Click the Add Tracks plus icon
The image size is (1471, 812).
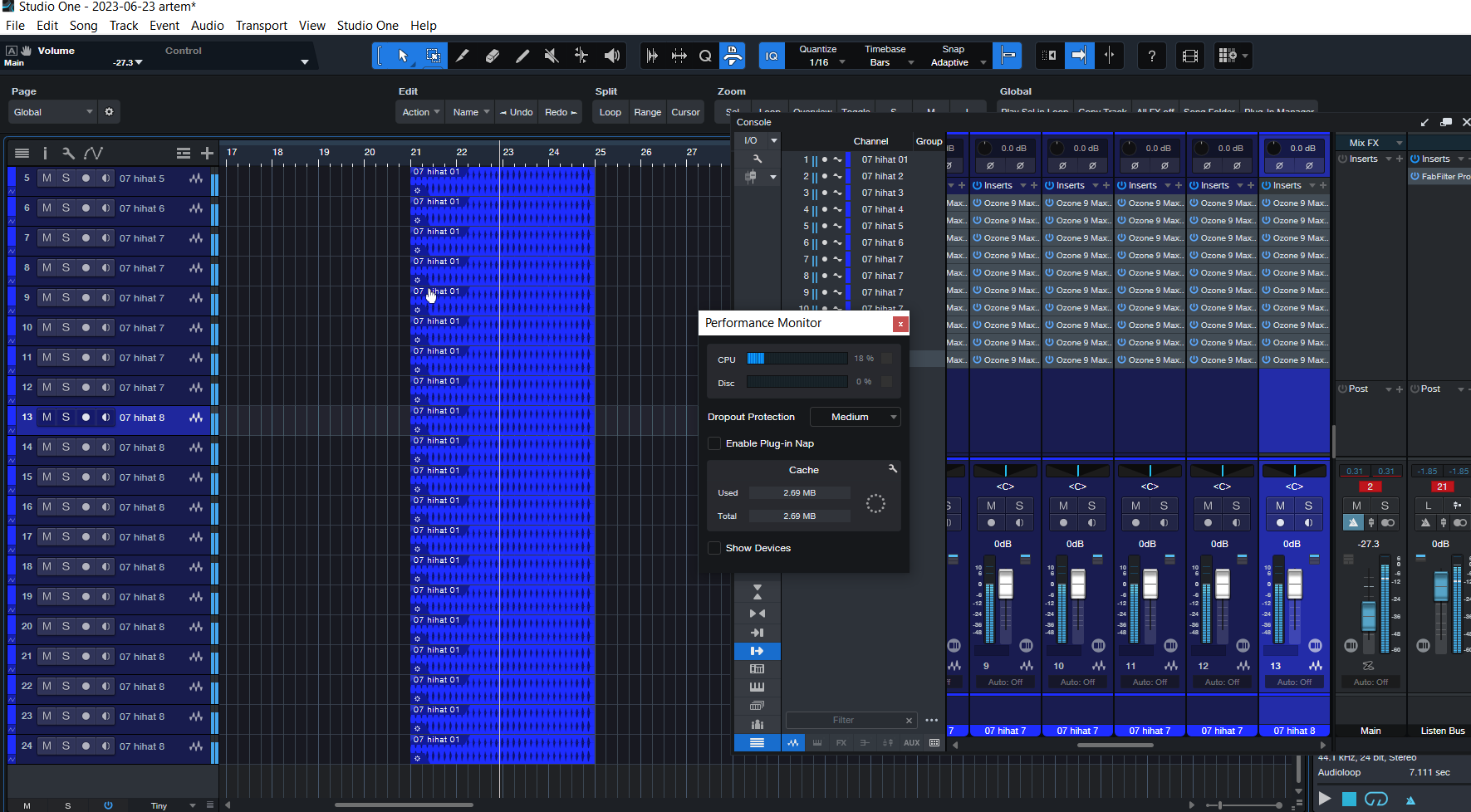tap(207, 153)
